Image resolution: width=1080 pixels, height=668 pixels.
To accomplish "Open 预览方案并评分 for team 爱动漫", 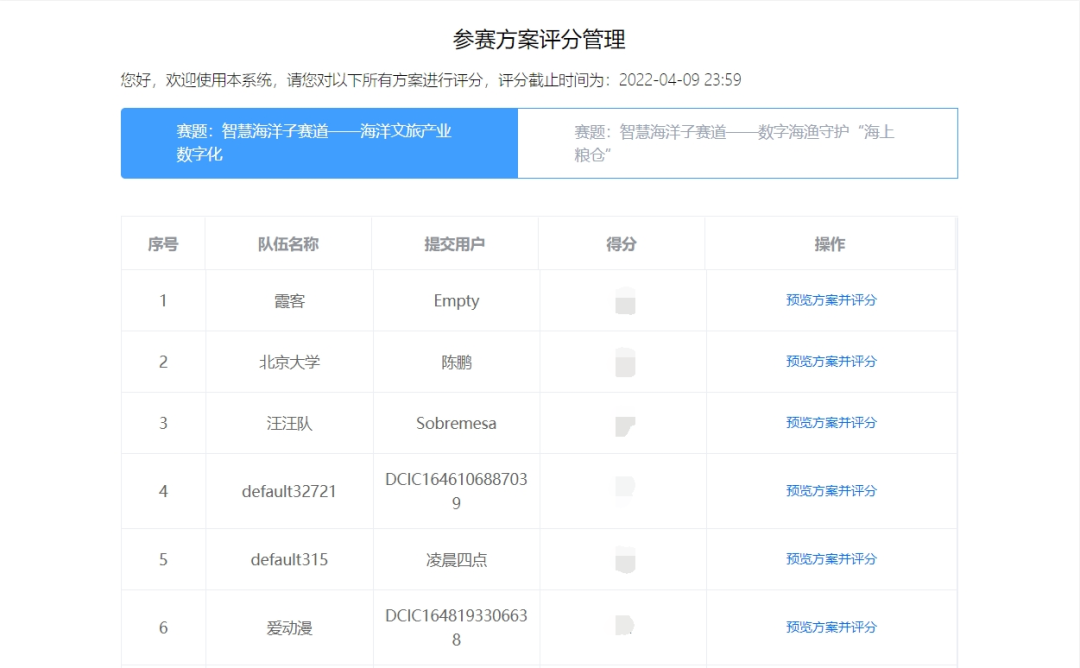I will [x=831, y=627].
